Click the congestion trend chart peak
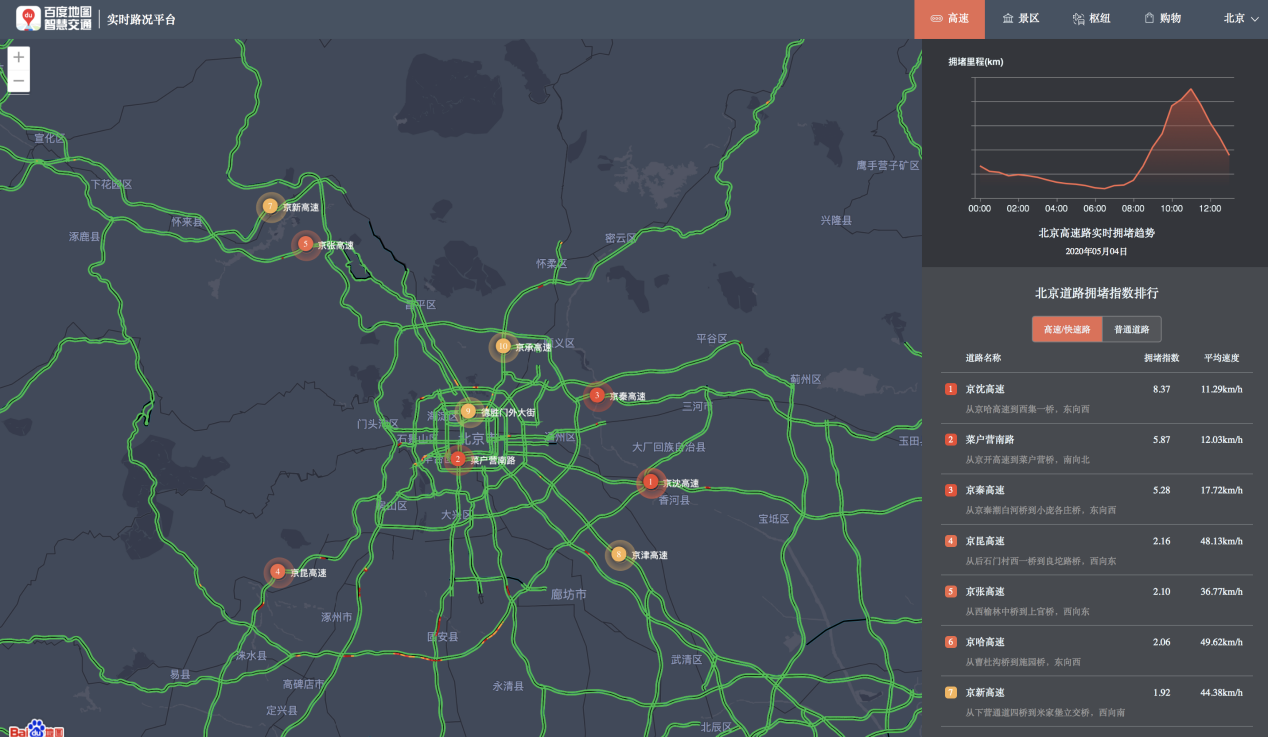Viewport: 1268px width, 737px height. [1190, 89]
